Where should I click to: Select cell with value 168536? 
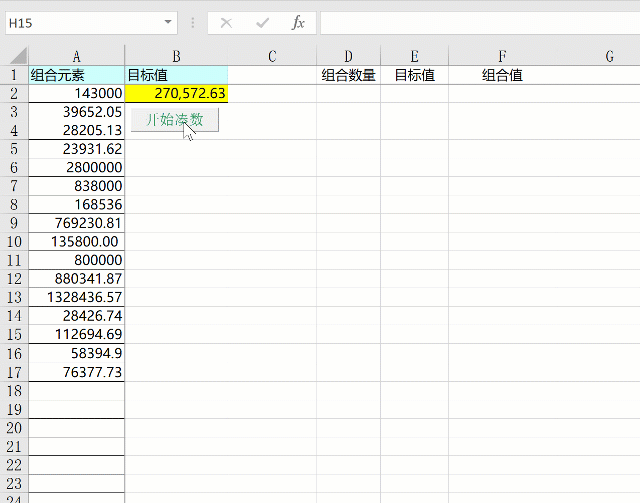click(76, 205)
